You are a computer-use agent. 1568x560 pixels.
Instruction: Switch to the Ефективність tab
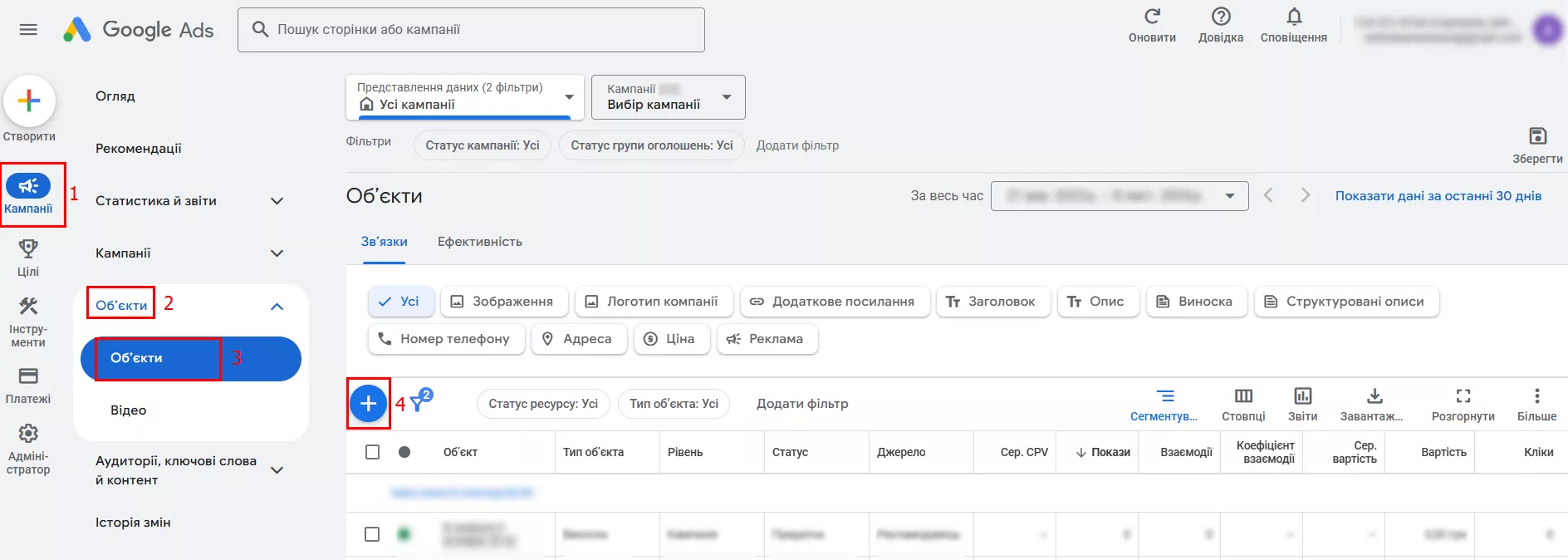coord(479,242)
